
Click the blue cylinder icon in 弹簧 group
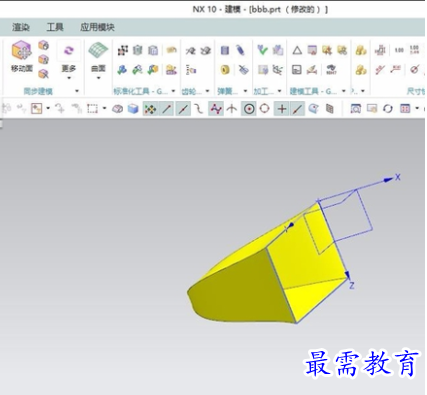(x=225, y=50)
